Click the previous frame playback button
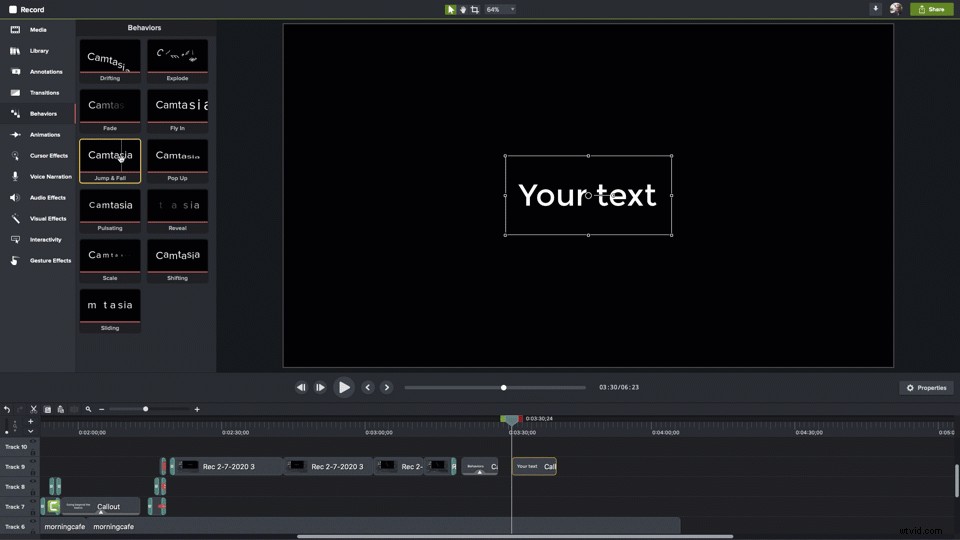The image size is (960, 540). (x=301, y=388)
